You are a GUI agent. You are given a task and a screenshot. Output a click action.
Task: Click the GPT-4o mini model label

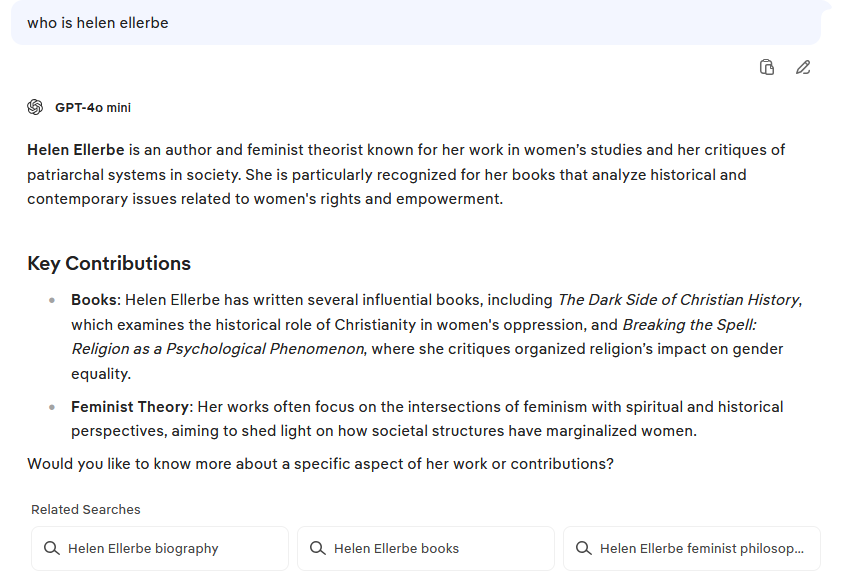pos(93,108)
